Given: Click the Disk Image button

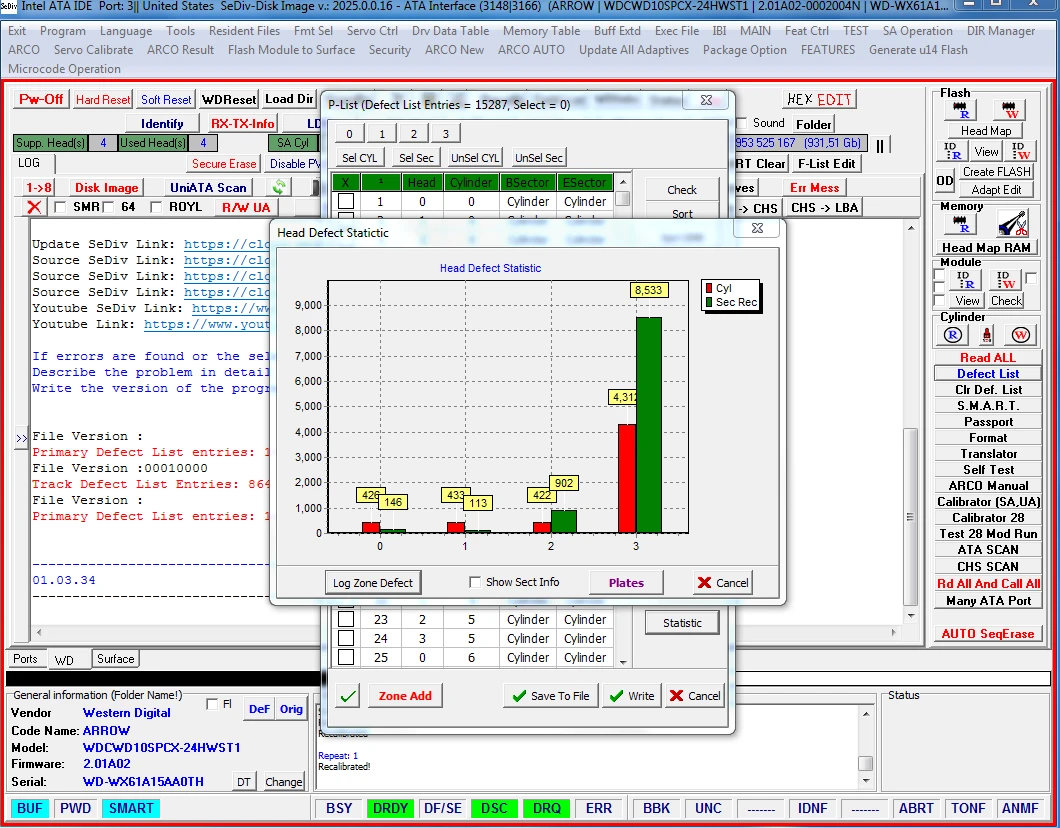Looking at the screenshot, I should point(106,188).
